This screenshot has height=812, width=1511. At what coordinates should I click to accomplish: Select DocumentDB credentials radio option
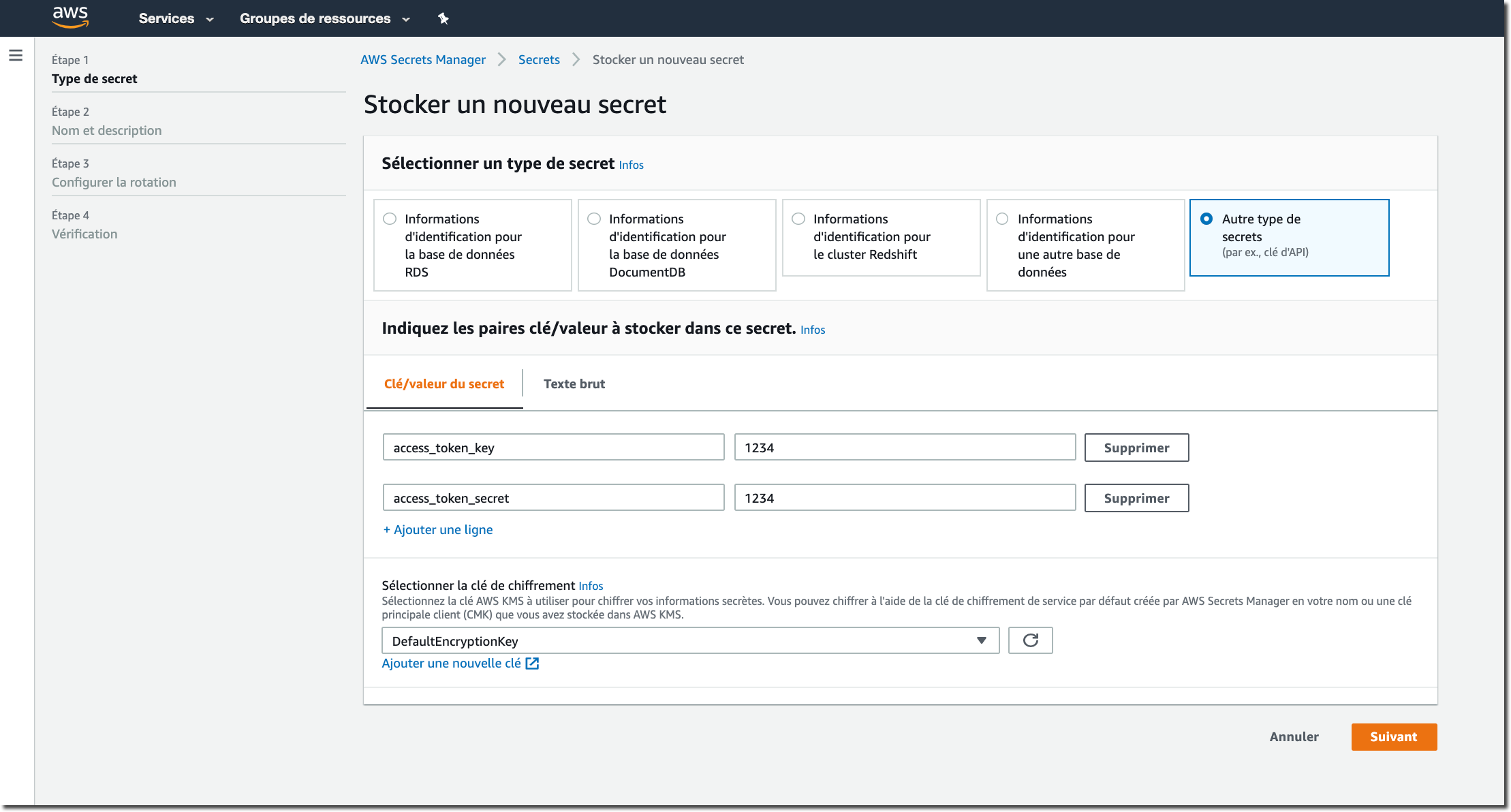point(594,219)
